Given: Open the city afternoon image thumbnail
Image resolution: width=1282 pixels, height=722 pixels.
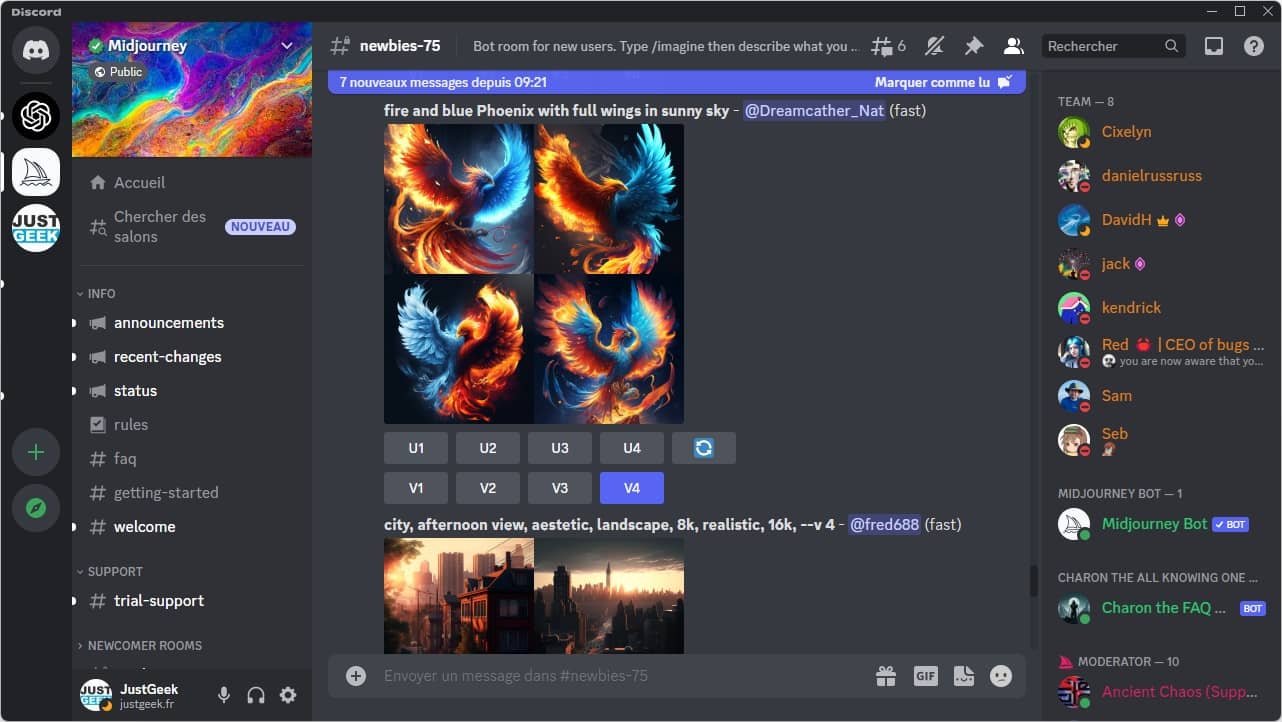Looking at the screenshot, I should tap(534, 596).
